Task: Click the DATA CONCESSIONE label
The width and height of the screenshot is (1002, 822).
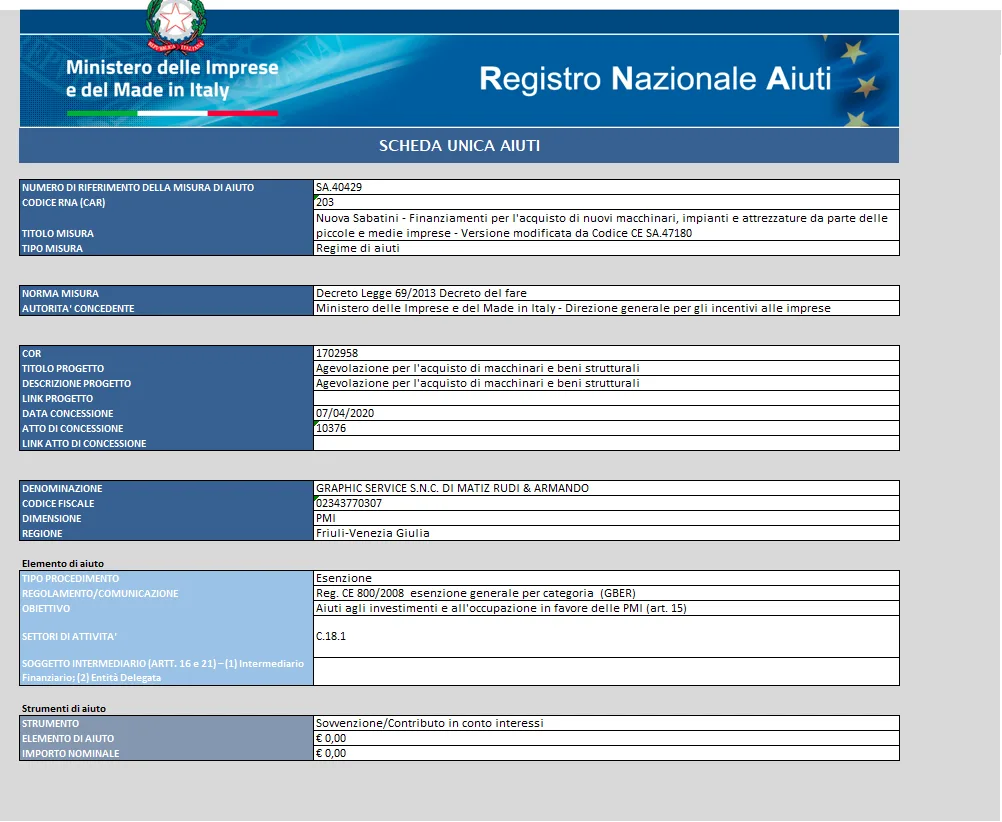Action: [x=68, y=414]
